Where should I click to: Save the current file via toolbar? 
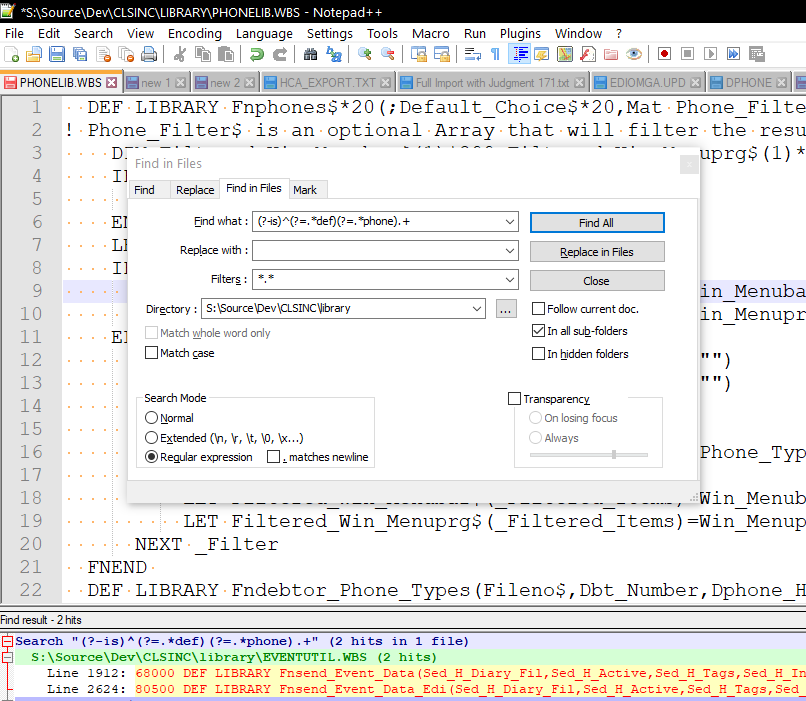click(x=57, y=54)
